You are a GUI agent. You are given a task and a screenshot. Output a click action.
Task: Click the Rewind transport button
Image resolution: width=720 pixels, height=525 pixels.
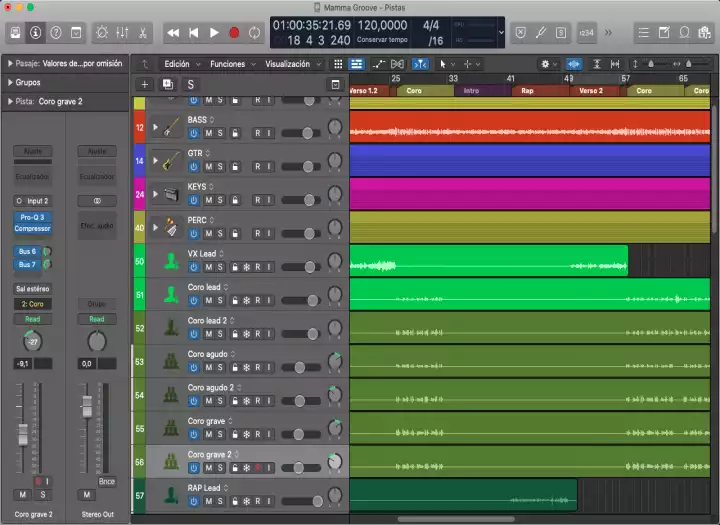(x=173, y=33)
